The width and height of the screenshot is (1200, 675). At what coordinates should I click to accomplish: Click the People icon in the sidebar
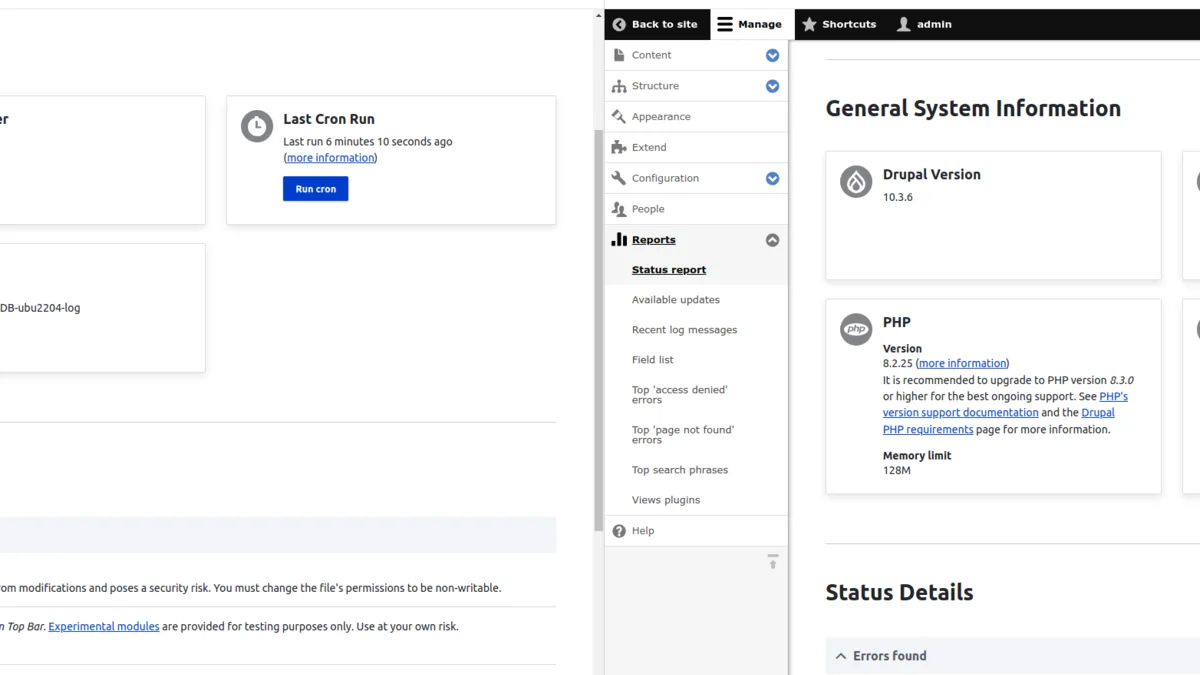[x=618, y=208]
